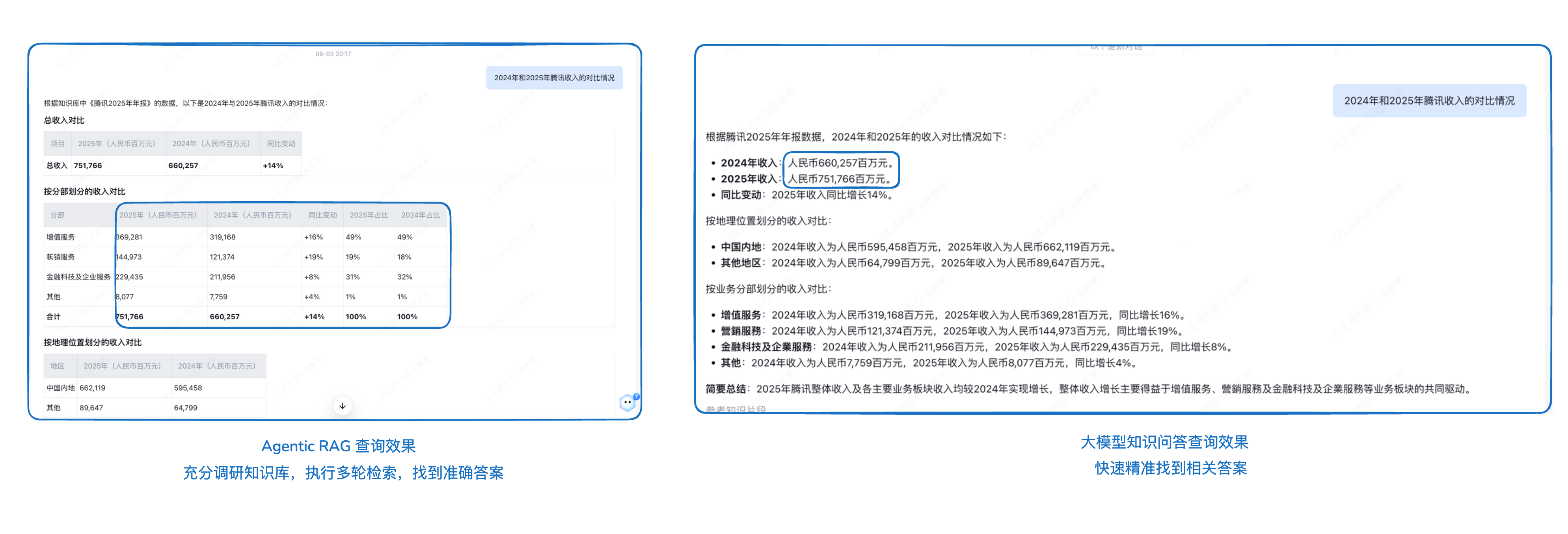Viewport: 1568px width, 534px height.
Task: Click the 项目 column header
Action: point(57,143)
